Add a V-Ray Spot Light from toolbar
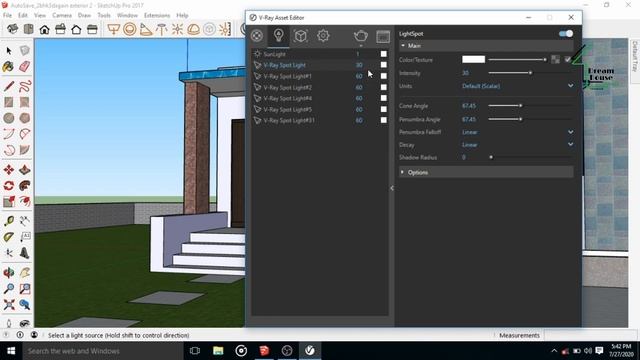Image resolution: width=640 pixels, height=360 pixels. [x=146, y=29]
